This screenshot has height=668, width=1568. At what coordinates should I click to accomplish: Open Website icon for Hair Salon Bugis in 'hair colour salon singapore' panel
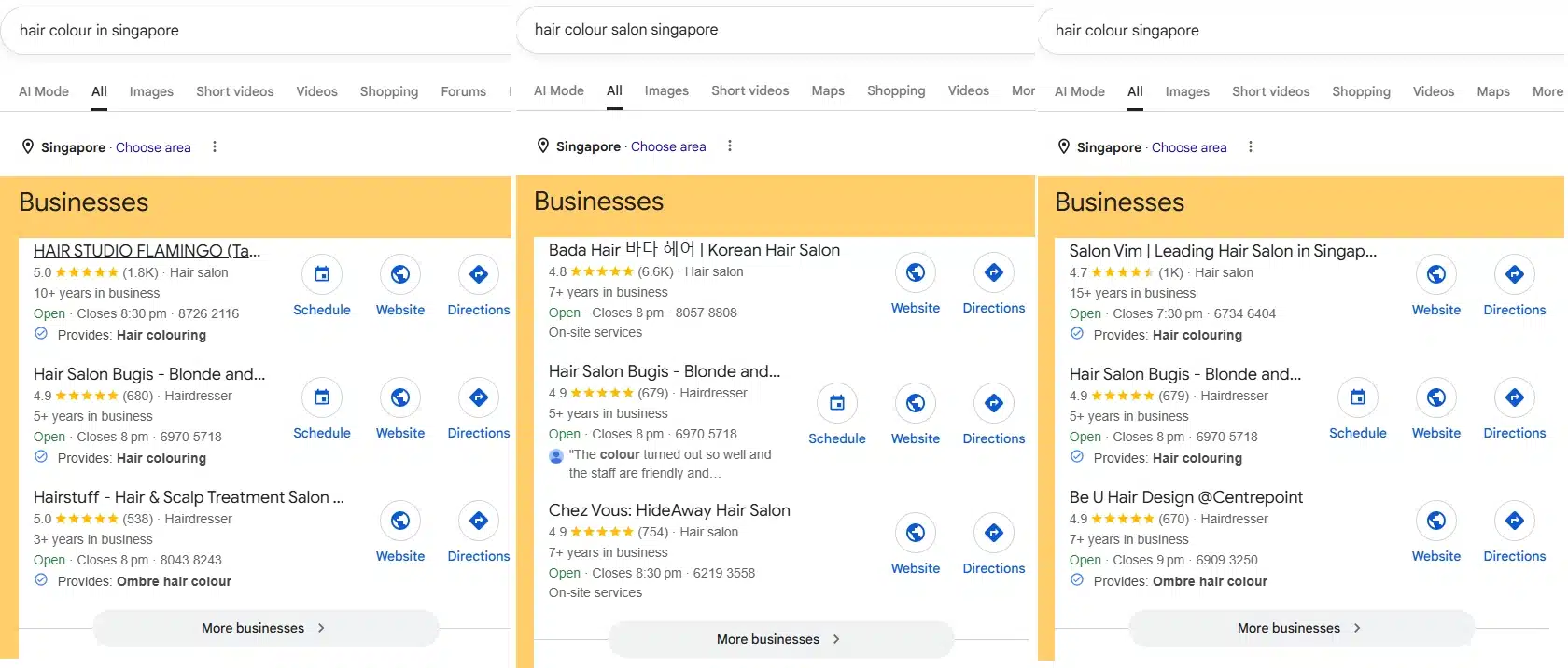pyautogui.click(x=916, y=403)
